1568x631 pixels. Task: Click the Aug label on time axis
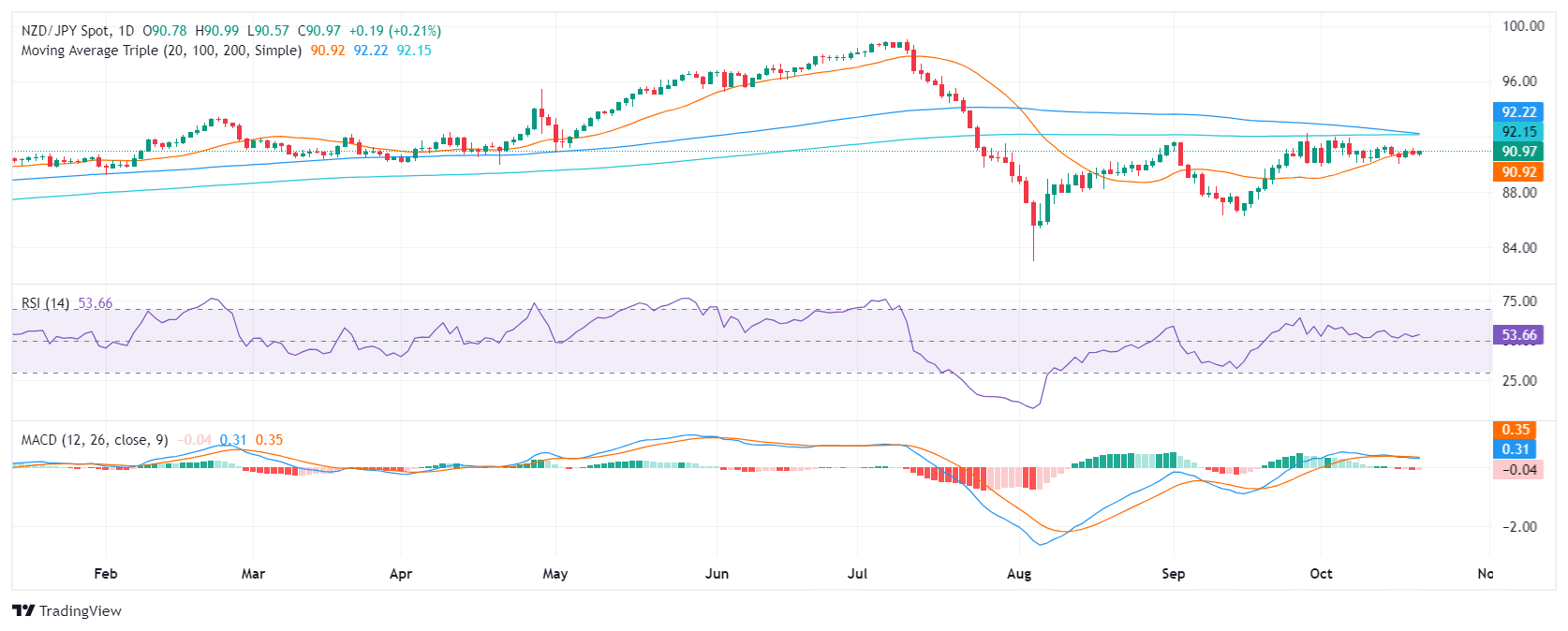click(1019, 574)
